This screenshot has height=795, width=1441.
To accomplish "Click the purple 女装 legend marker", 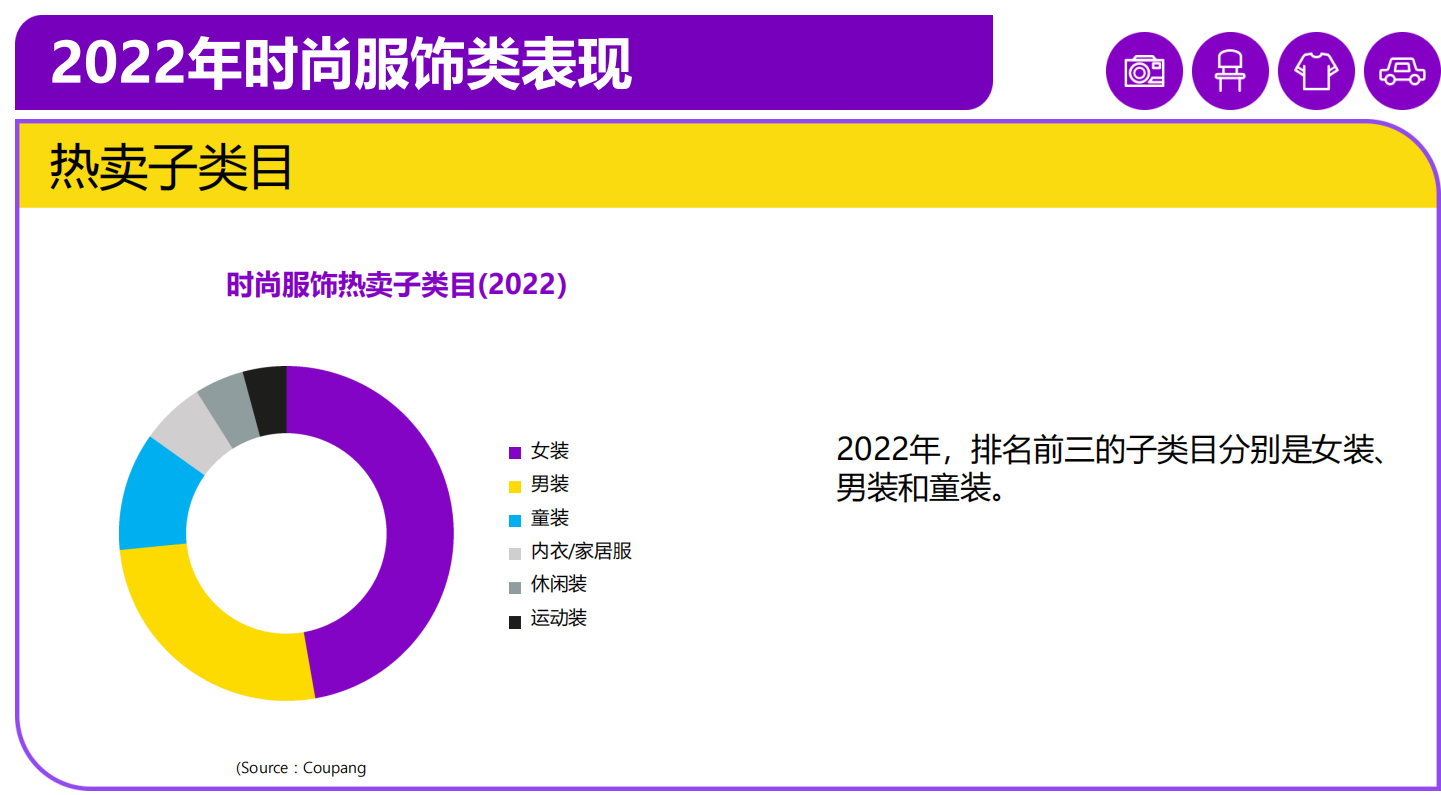I will point(513,451).
